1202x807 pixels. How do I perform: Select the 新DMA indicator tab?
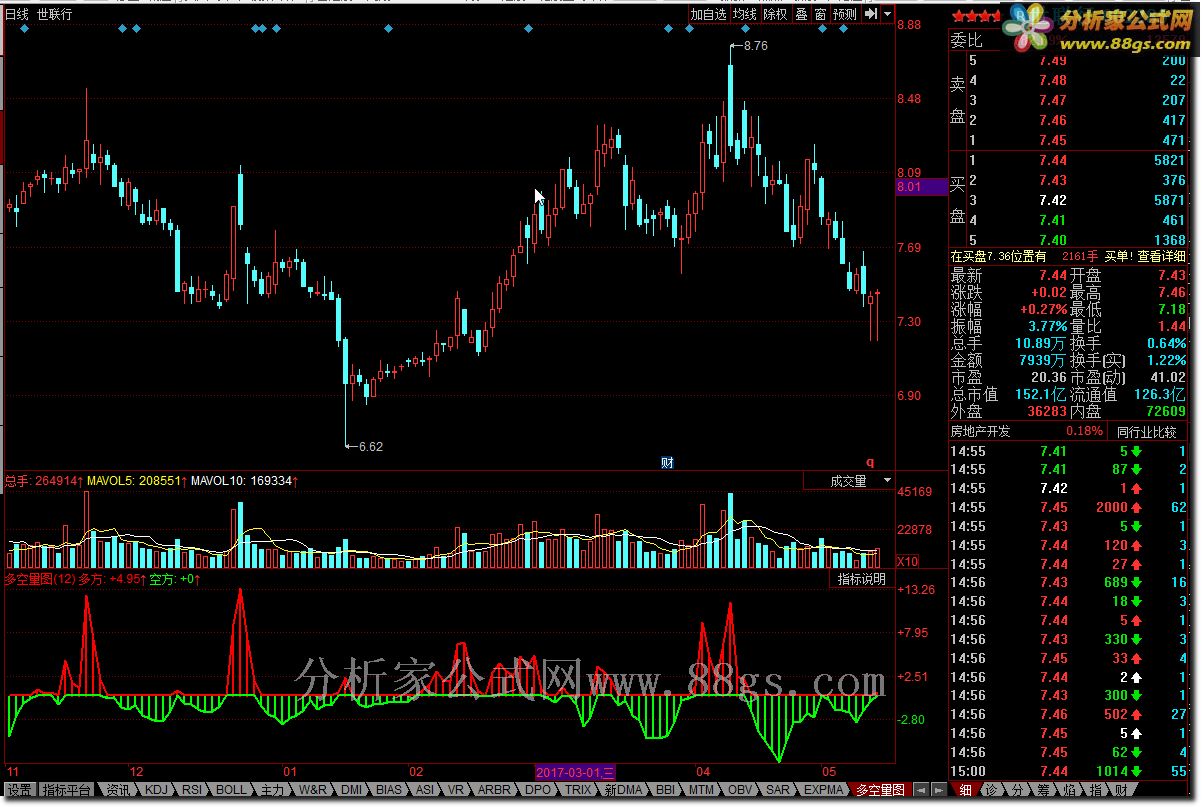click(624, 790)
